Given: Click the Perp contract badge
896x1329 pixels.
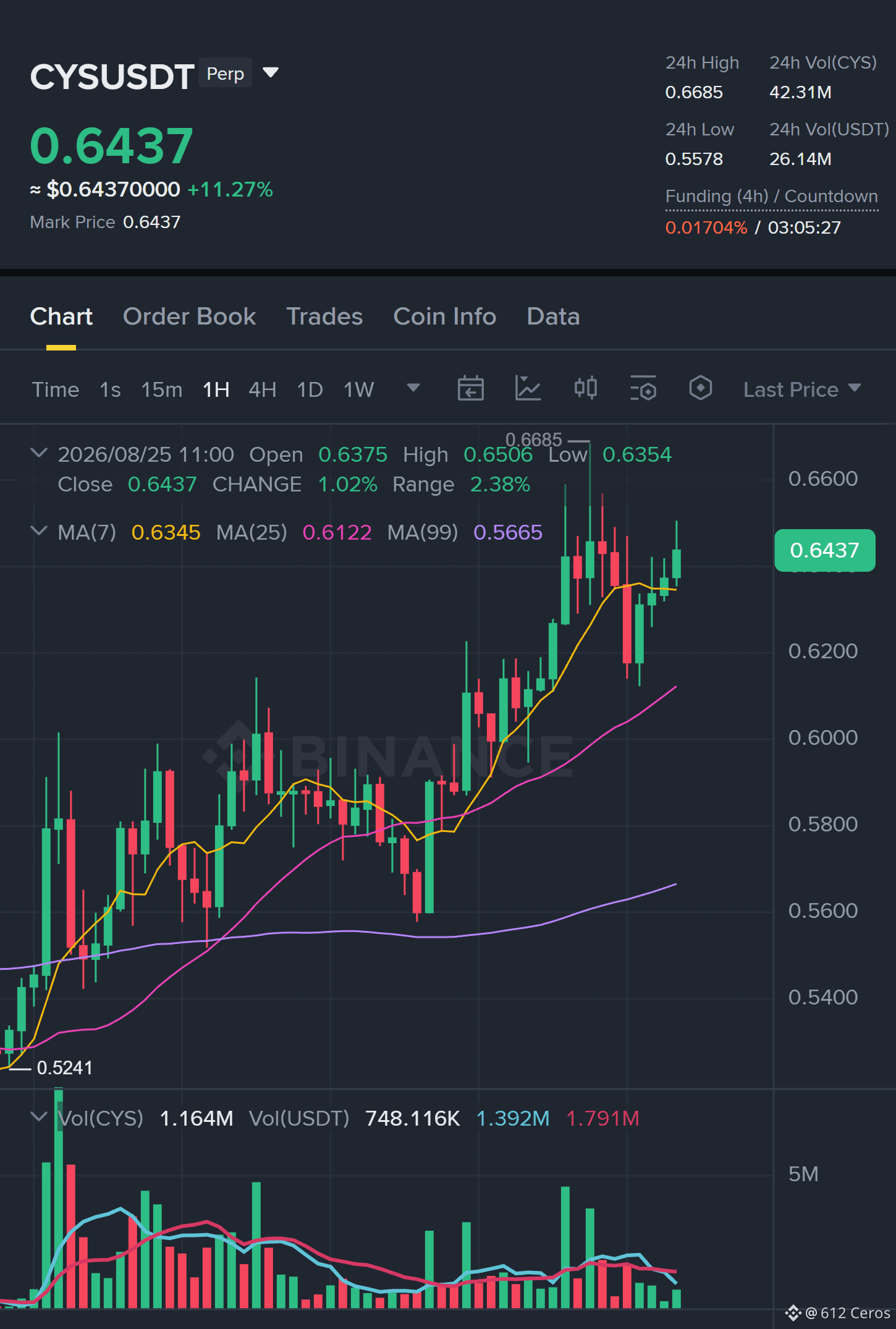Looking at the screenshot, I should (226, 74).
